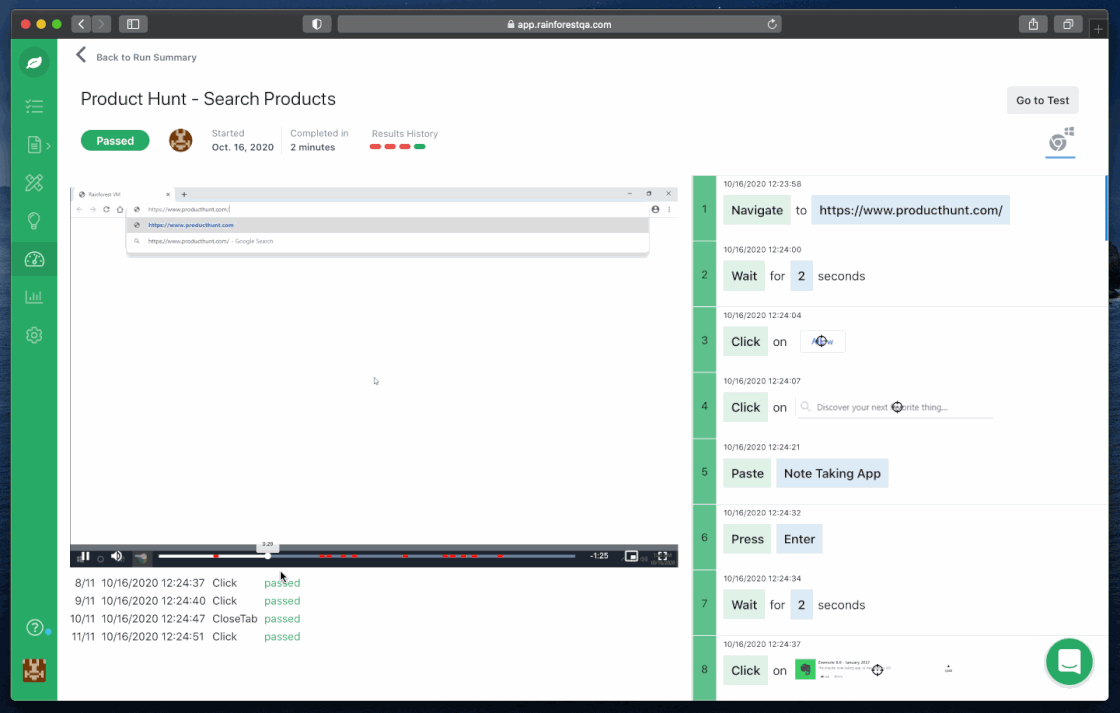Image resolution: width=1120 pixels, height=713 pixels.
Task: Select step 2 Wait for 2 seconds
Action: tap(900, 274)
